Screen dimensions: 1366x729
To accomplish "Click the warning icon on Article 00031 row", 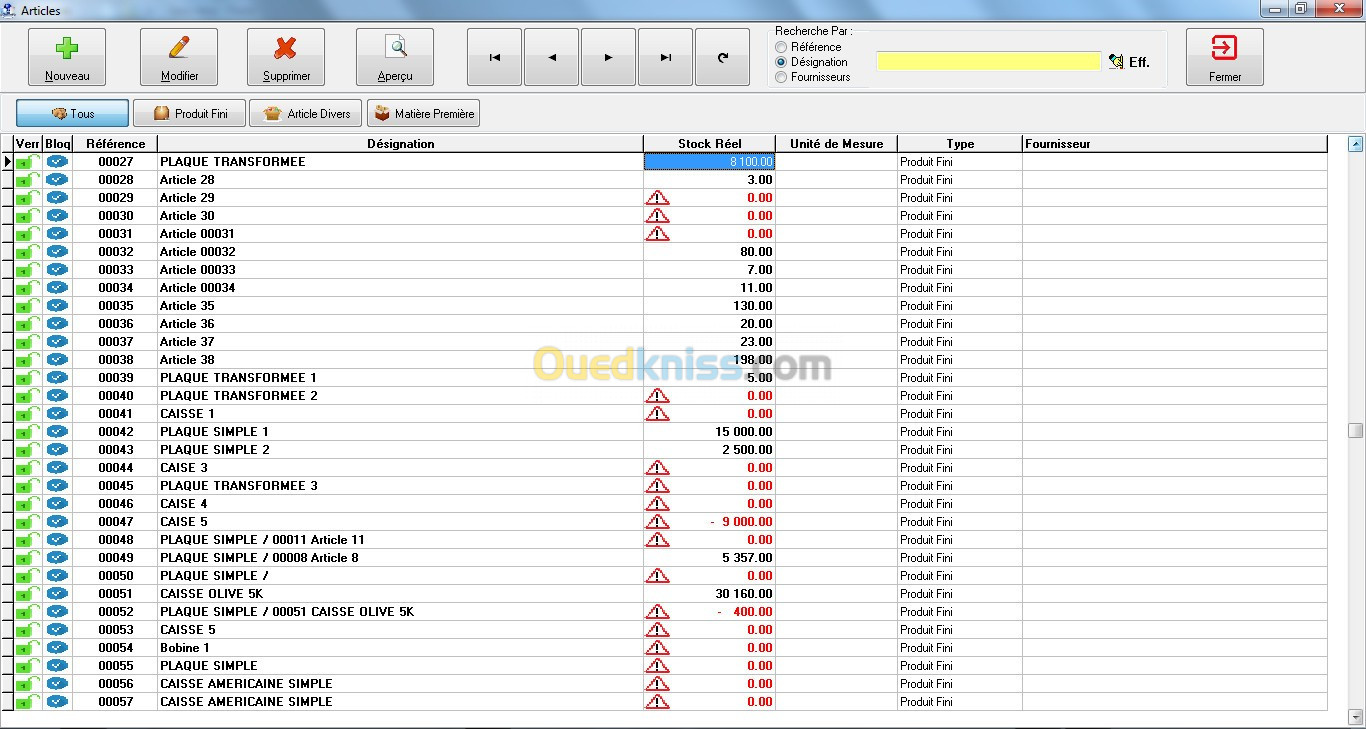I will tap(657, 234).
